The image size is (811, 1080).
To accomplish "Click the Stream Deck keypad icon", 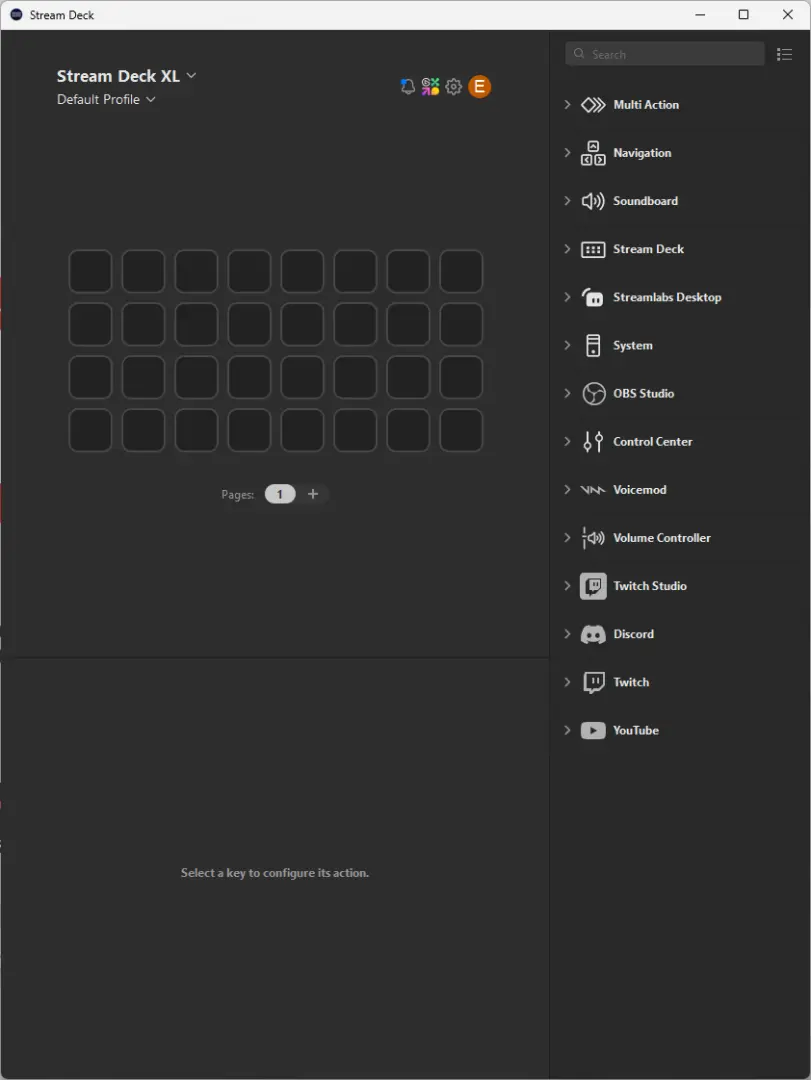I will pos(593,249).
